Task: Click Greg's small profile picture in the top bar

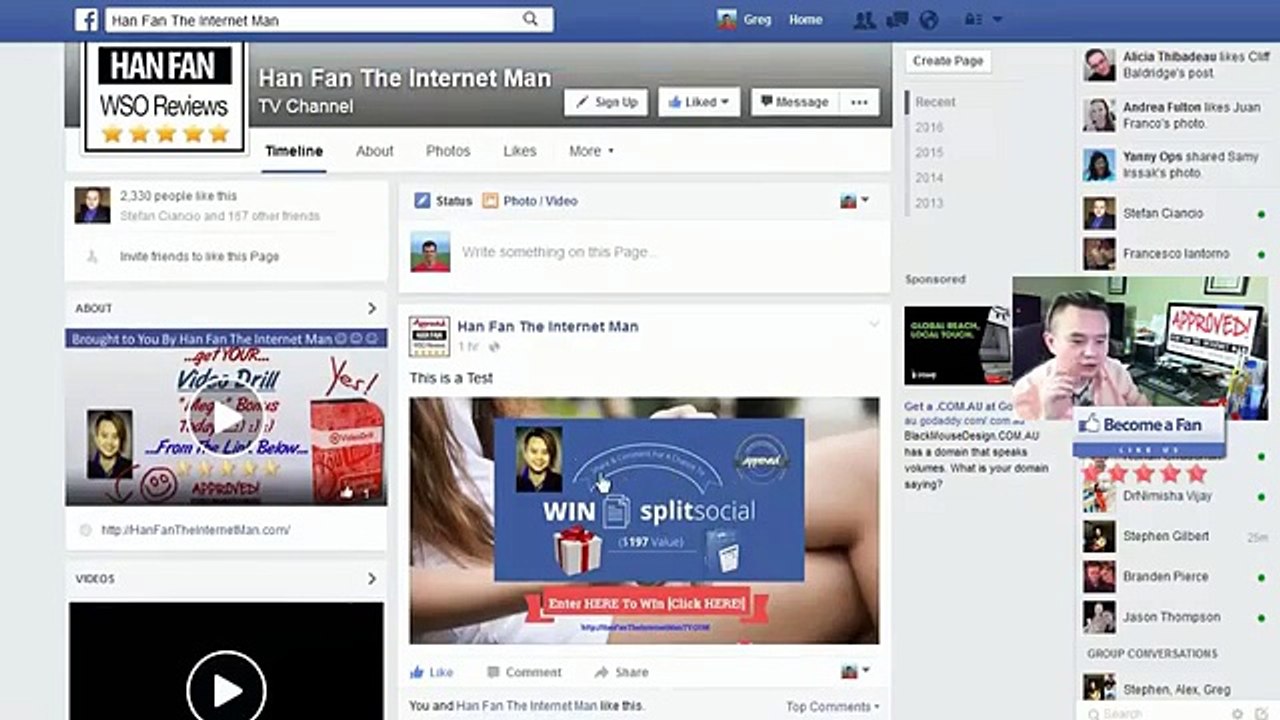Action: (x=727, y=20)
